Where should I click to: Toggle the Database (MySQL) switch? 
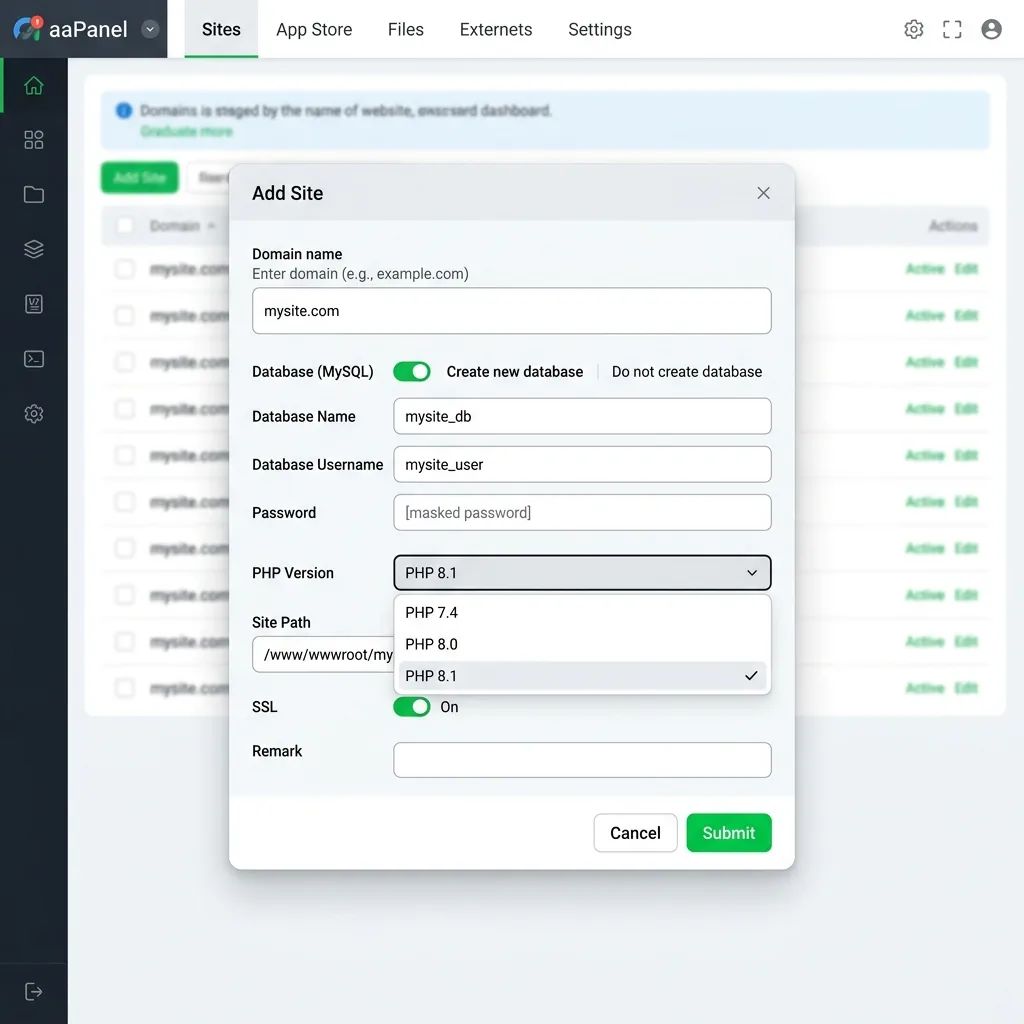point(411,372)
